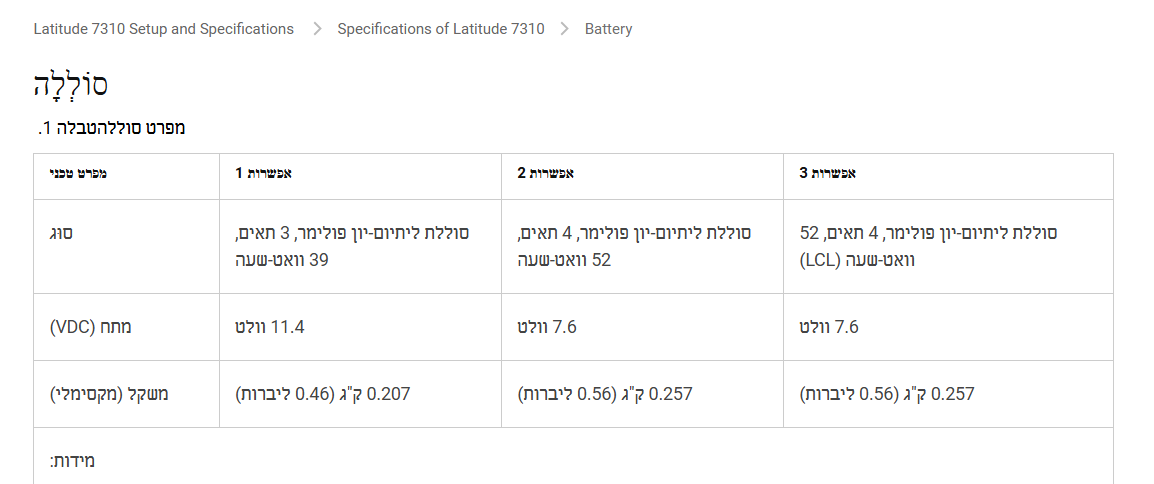Click the table caption מפרט סוללה
Viewport: 1154px width, 484px height.
click(x=111, y=128)
